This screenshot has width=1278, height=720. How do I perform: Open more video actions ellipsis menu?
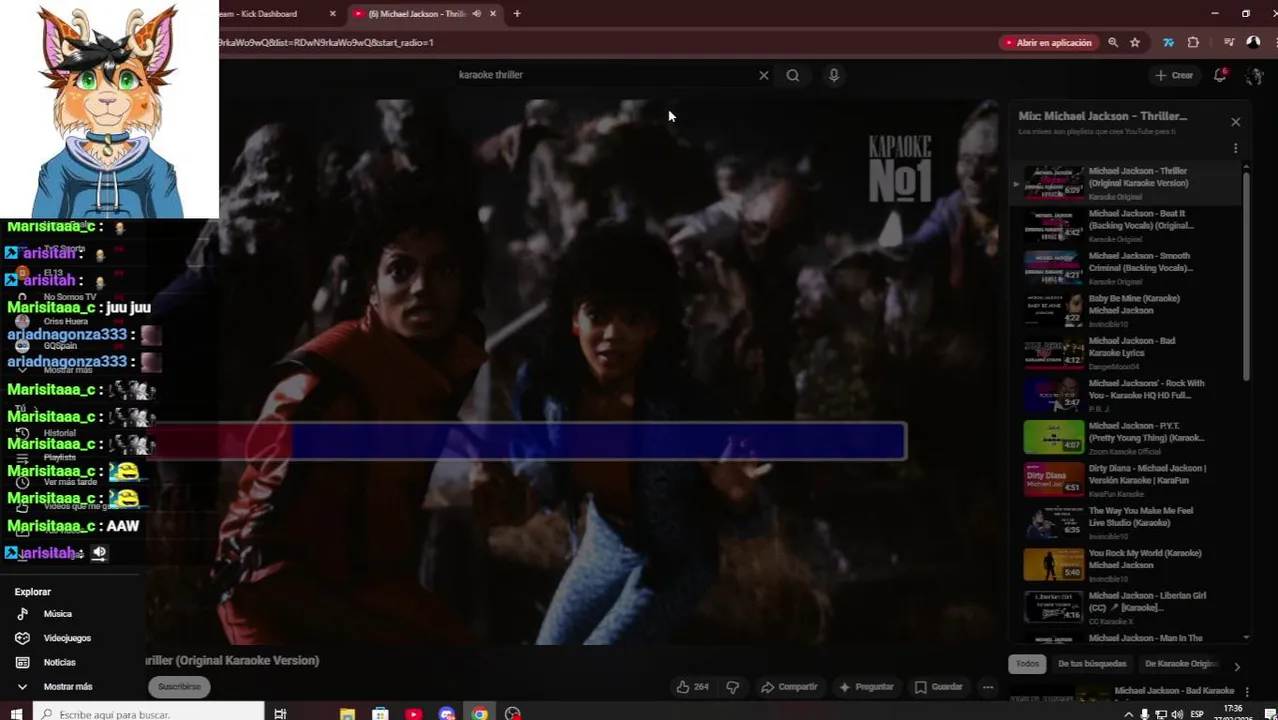(988, 687)
